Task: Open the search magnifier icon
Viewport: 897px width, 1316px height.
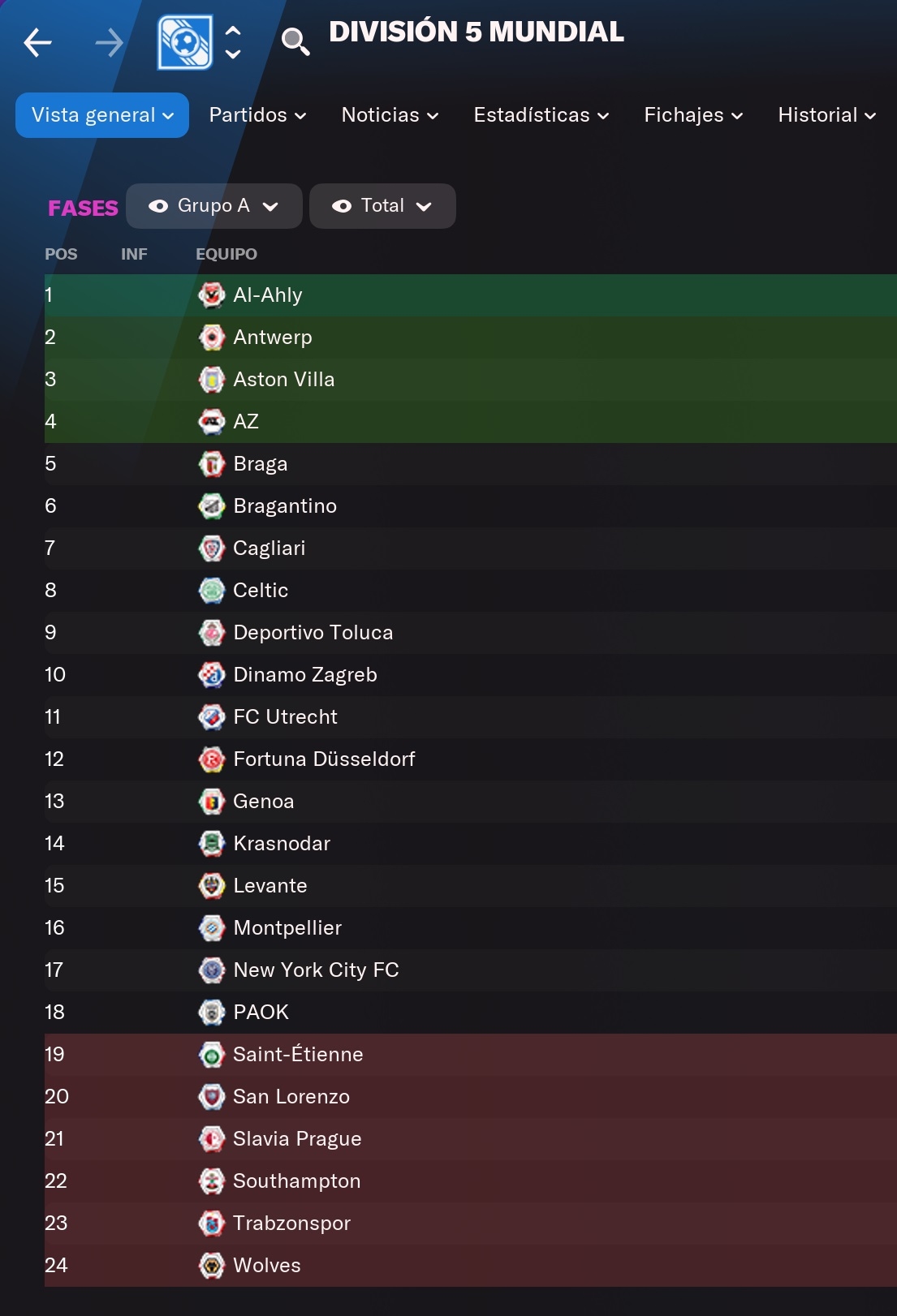Action: [295, 41]
